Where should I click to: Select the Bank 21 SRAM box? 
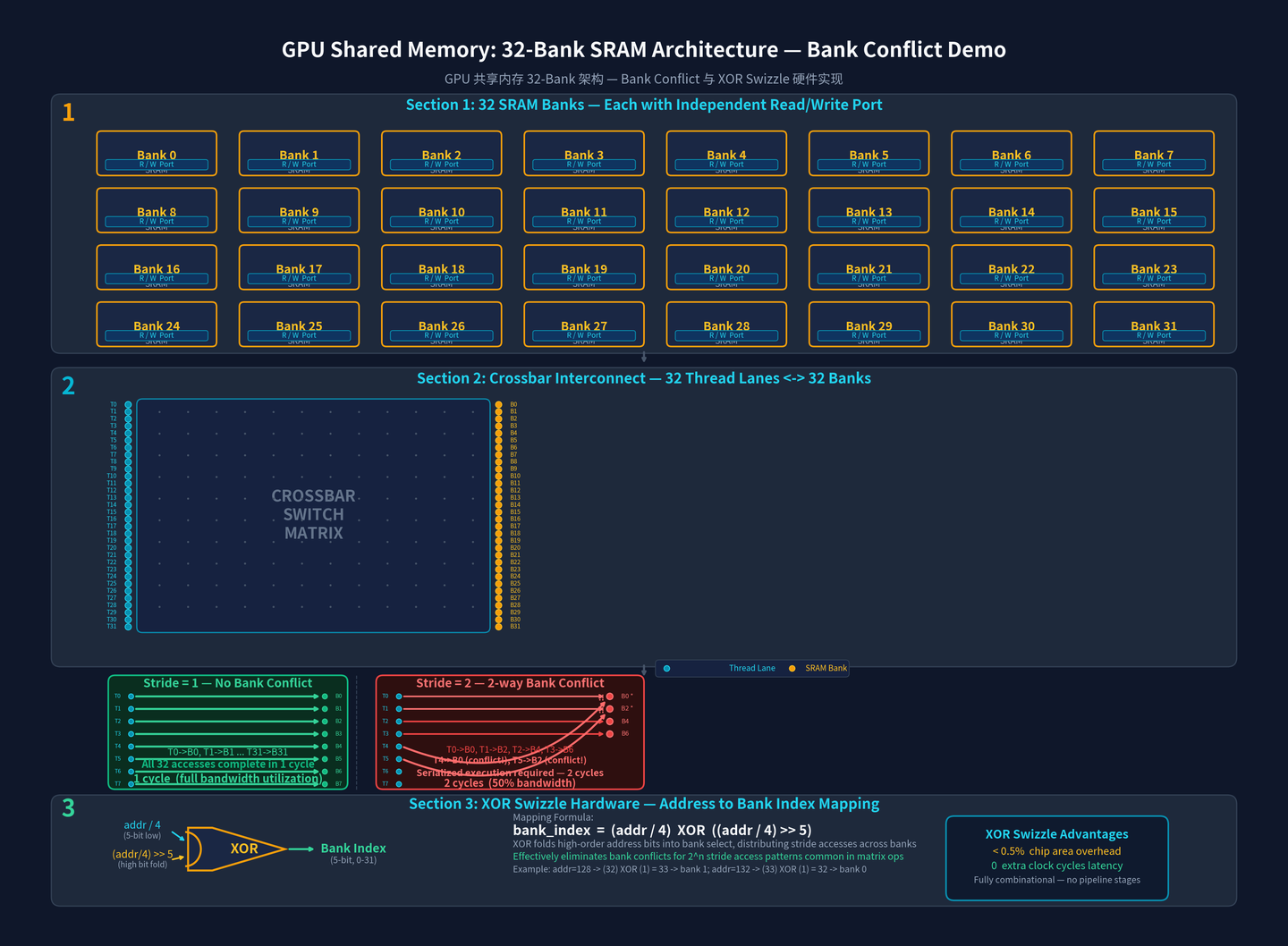point(869,267)
